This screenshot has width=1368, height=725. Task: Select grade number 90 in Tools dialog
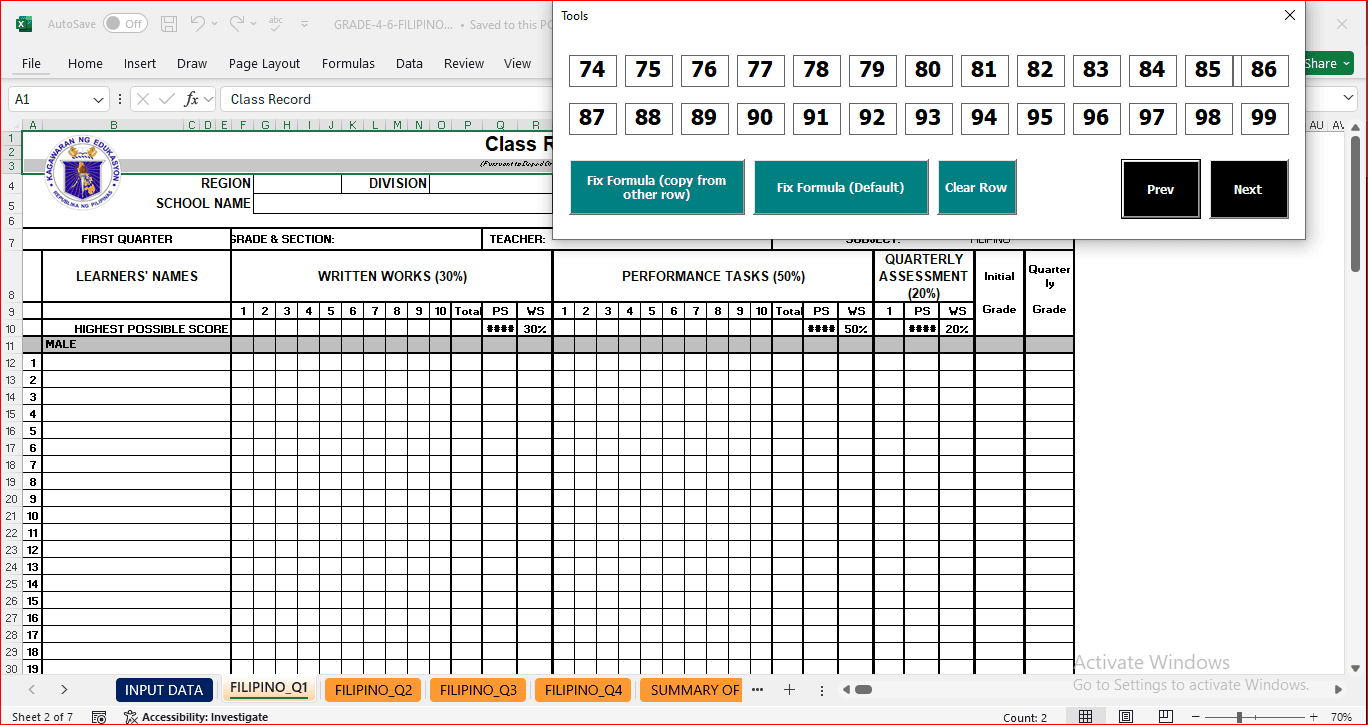coord(760,118)
